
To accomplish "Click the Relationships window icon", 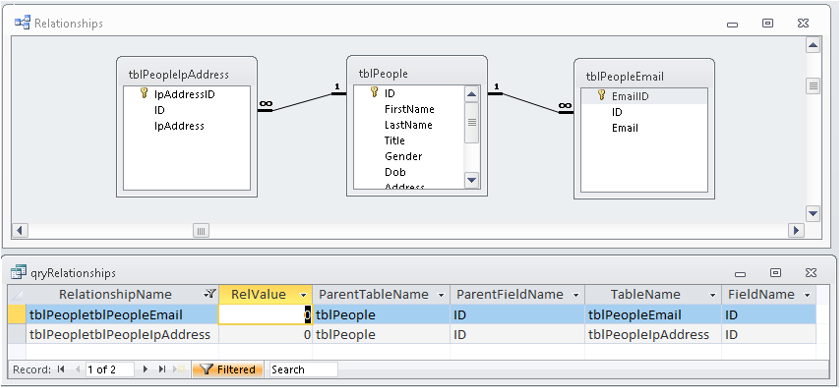I will 22,23.
